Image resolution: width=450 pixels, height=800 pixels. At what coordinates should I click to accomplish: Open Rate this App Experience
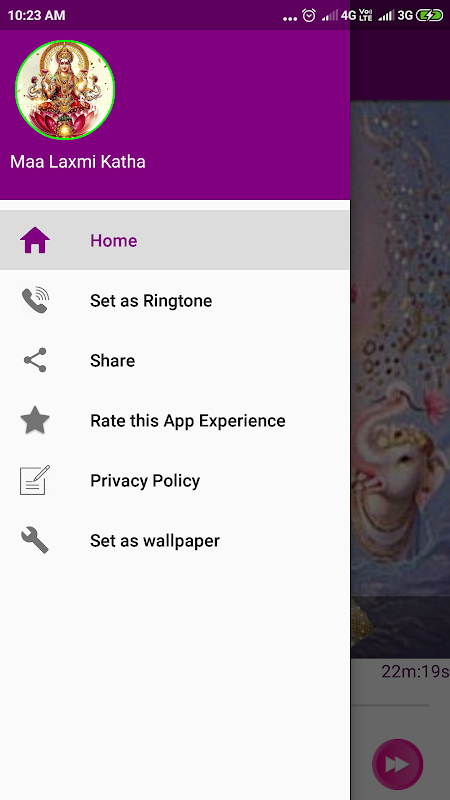(x=174, y=420)
